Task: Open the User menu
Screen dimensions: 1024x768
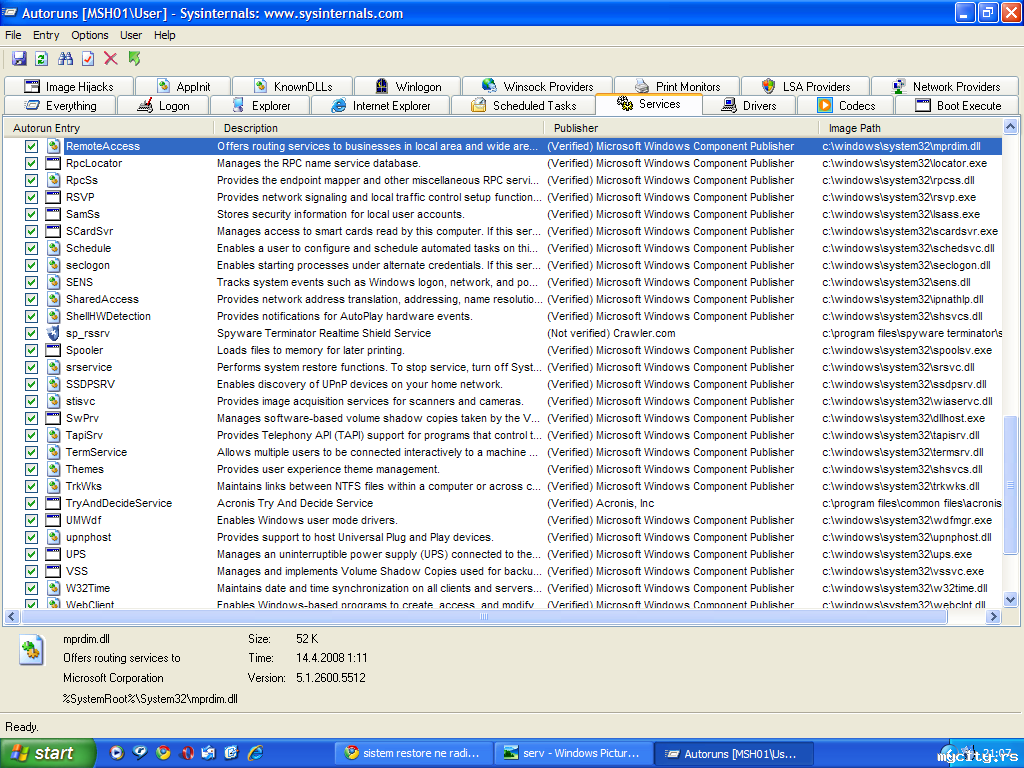Action: (x=131, y=35)
